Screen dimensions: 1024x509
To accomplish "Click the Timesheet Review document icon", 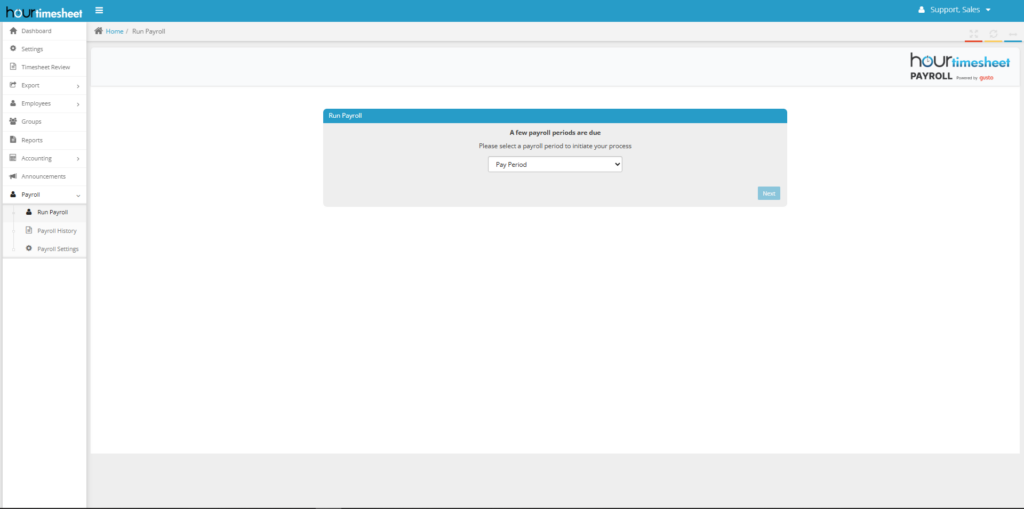I will tap(13, 67).
